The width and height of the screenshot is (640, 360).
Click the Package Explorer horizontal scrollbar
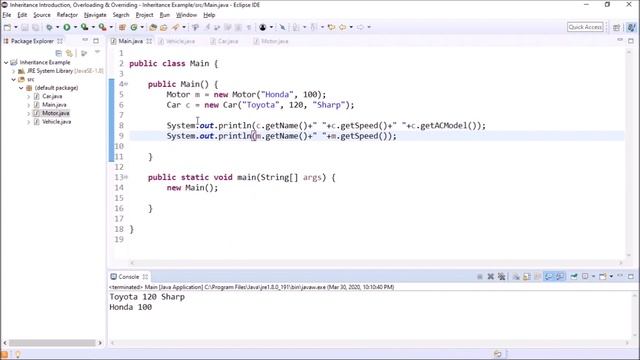tap(52, 343)
